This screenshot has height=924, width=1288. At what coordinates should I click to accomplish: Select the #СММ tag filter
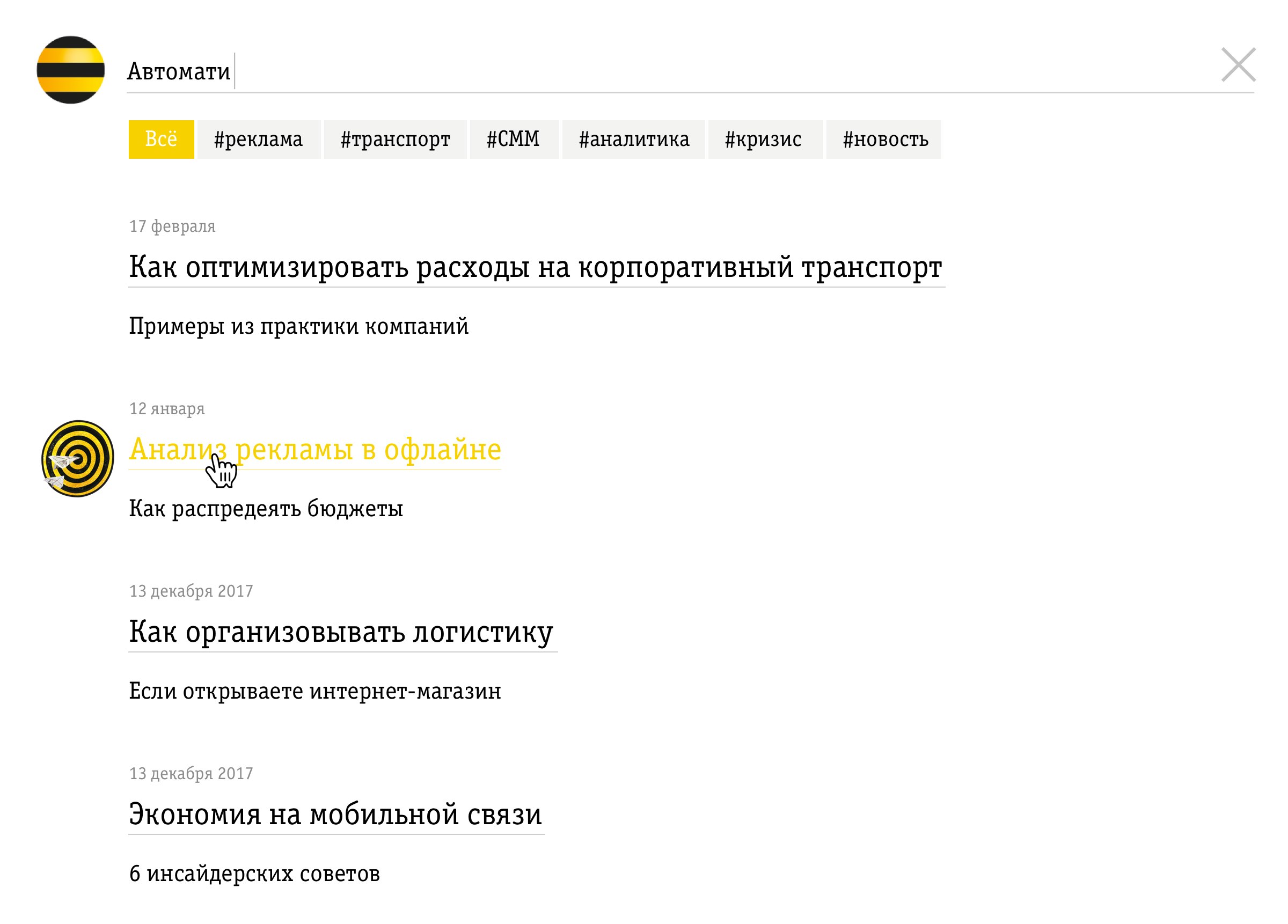(514, 139)
